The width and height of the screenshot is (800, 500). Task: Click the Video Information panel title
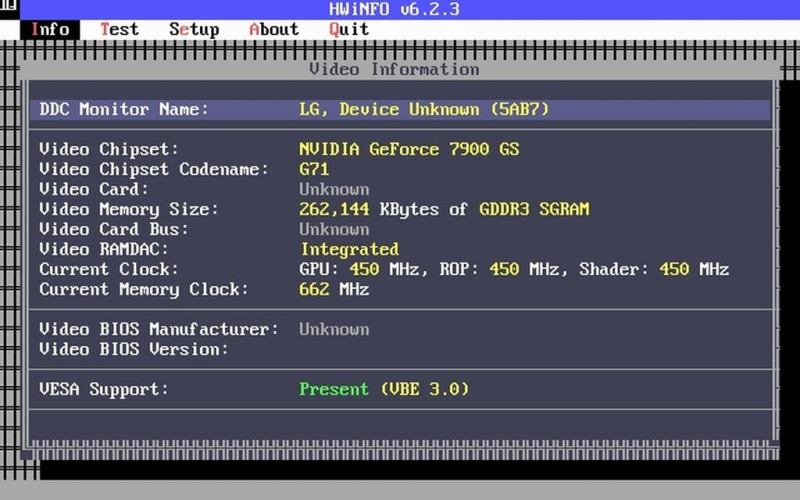(x=394, y=69)
